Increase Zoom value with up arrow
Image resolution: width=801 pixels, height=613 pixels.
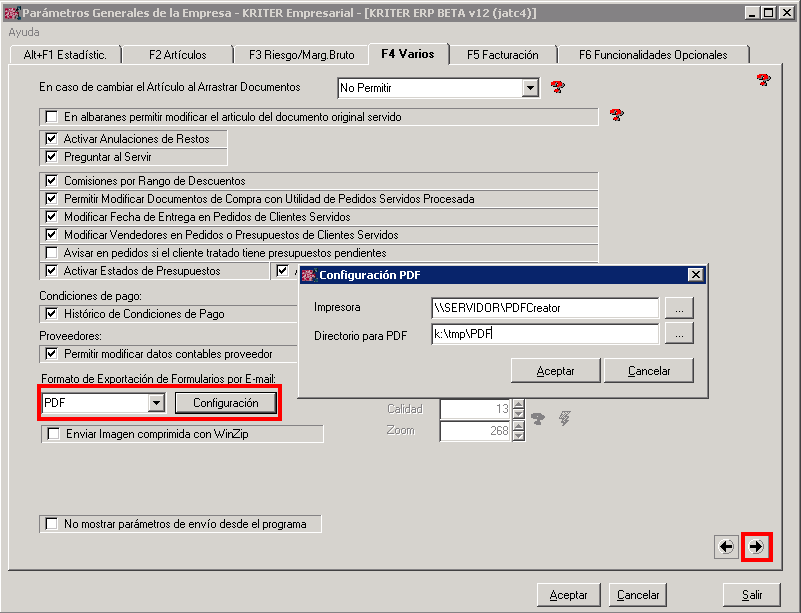click(x=519, y=426)
